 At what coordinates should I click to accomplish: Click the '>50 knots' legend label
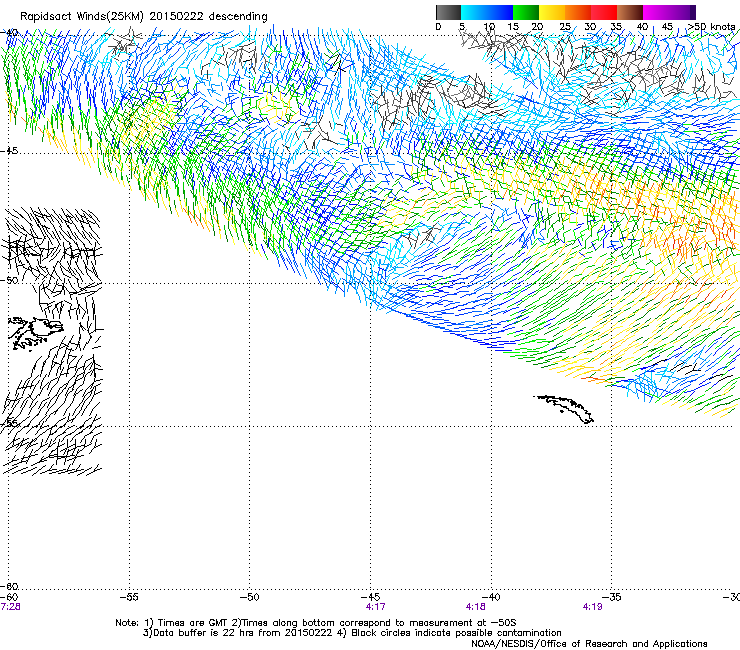[x=711, y=27]
